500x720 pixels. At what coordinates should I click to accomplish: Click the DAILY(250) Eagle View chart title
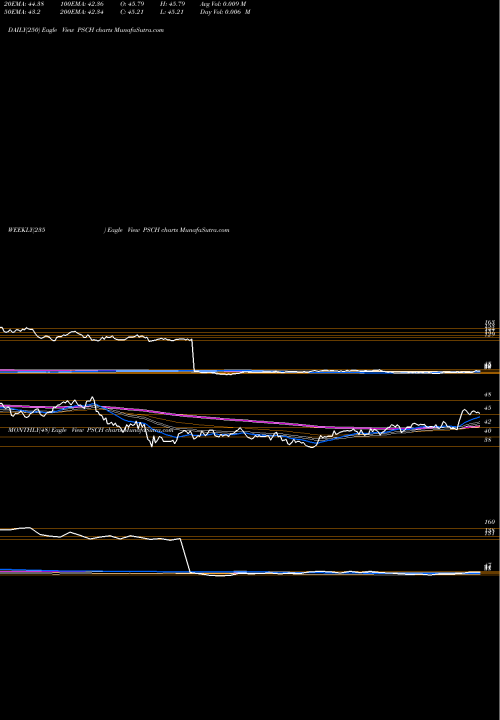point(86,30)
